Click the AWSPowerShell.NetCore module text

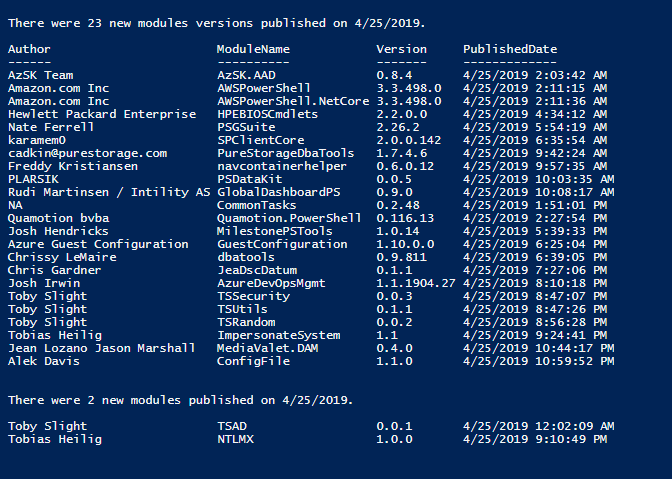[x=293, y=101]
